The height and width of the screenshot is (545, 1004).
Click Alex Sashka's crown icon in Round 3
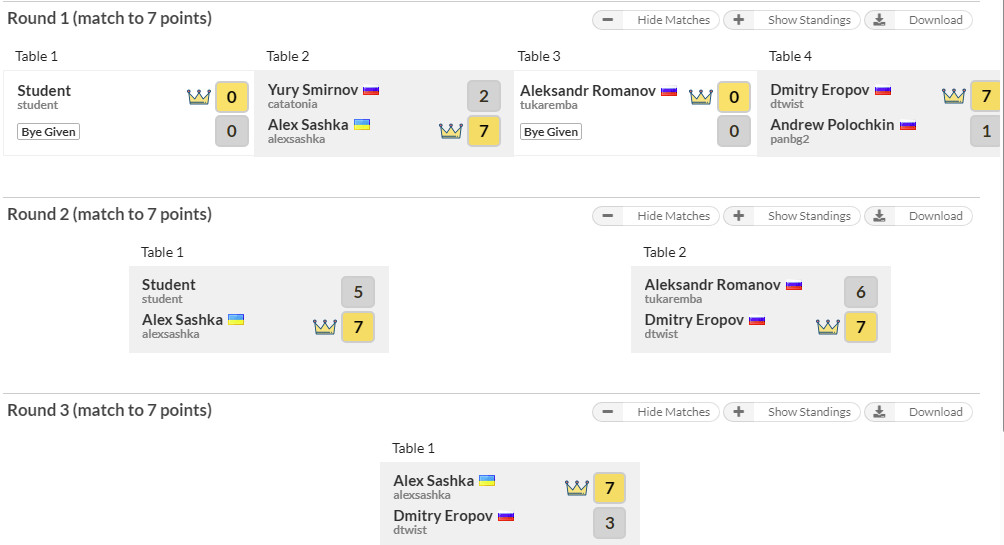[576, 488]
